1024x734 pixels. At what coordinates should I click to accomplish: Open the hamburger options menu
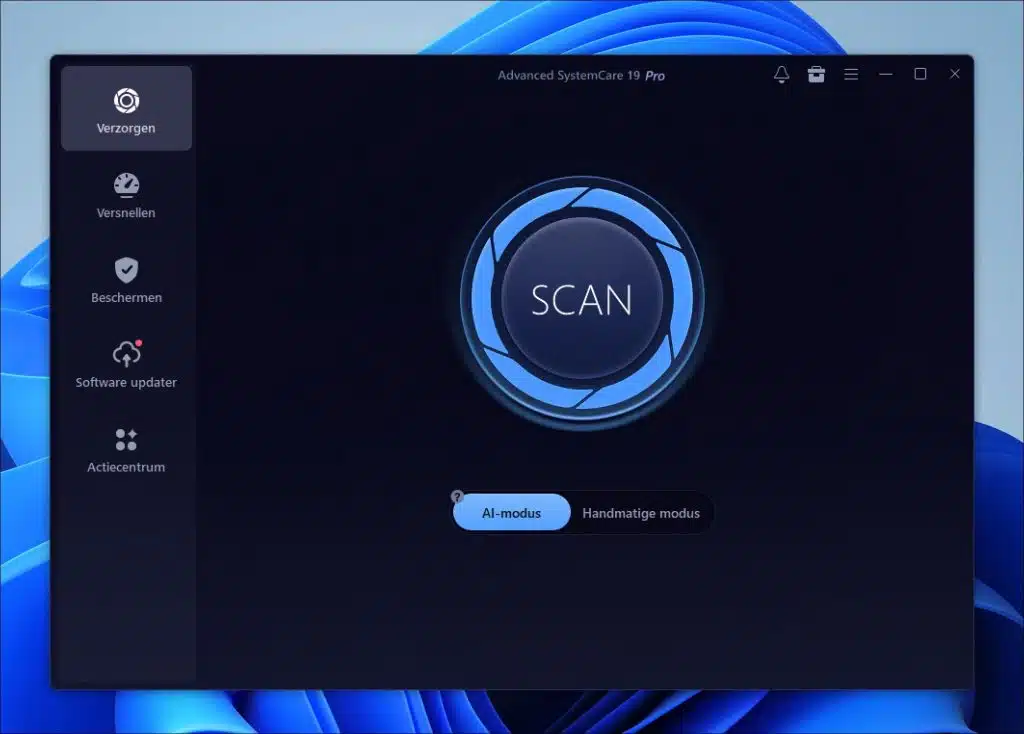click(x=851, y=74)
